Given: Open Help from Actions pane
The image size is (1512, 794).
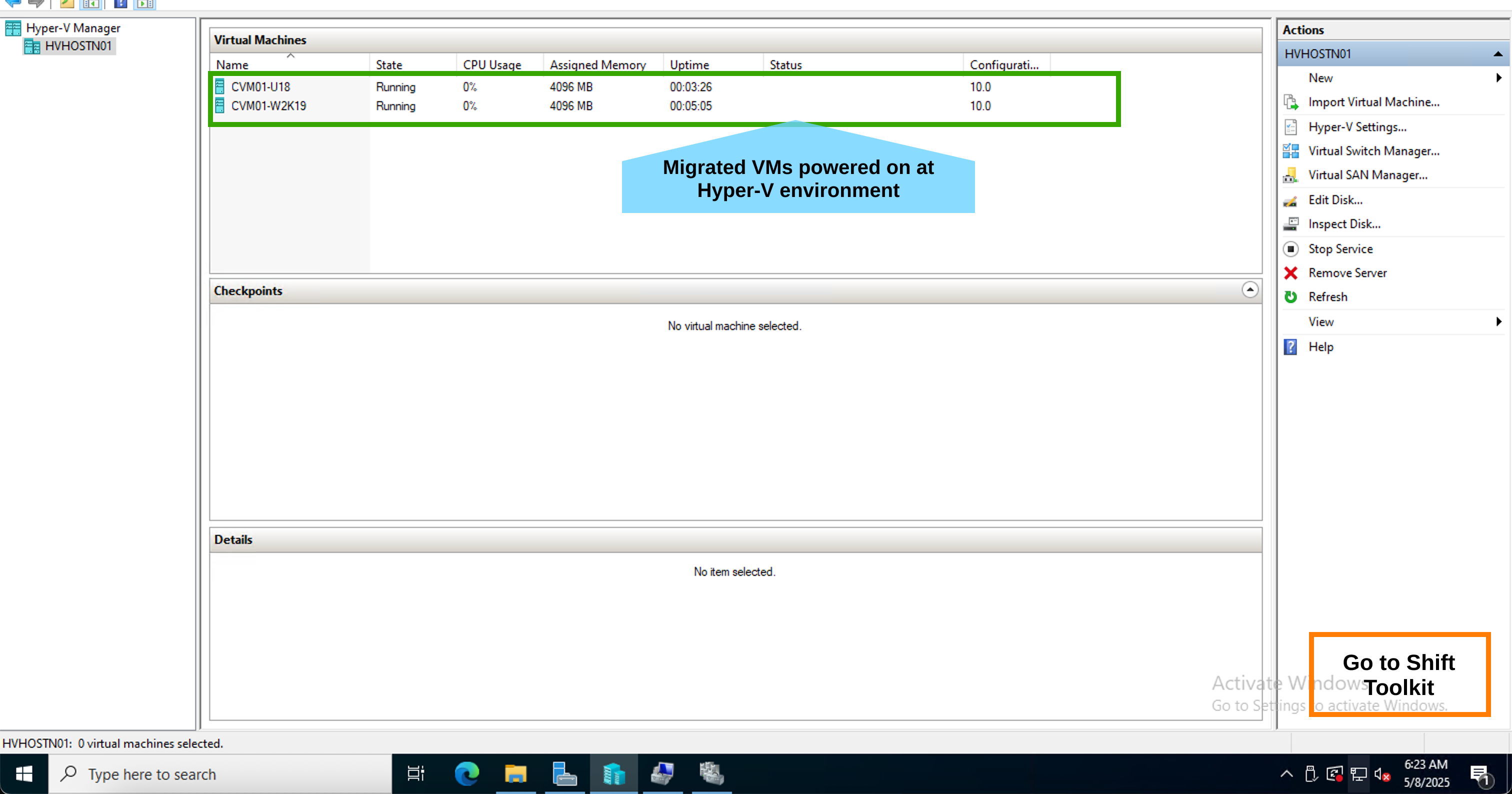Looking at the screenshot, I should (x=1320, y=347).
